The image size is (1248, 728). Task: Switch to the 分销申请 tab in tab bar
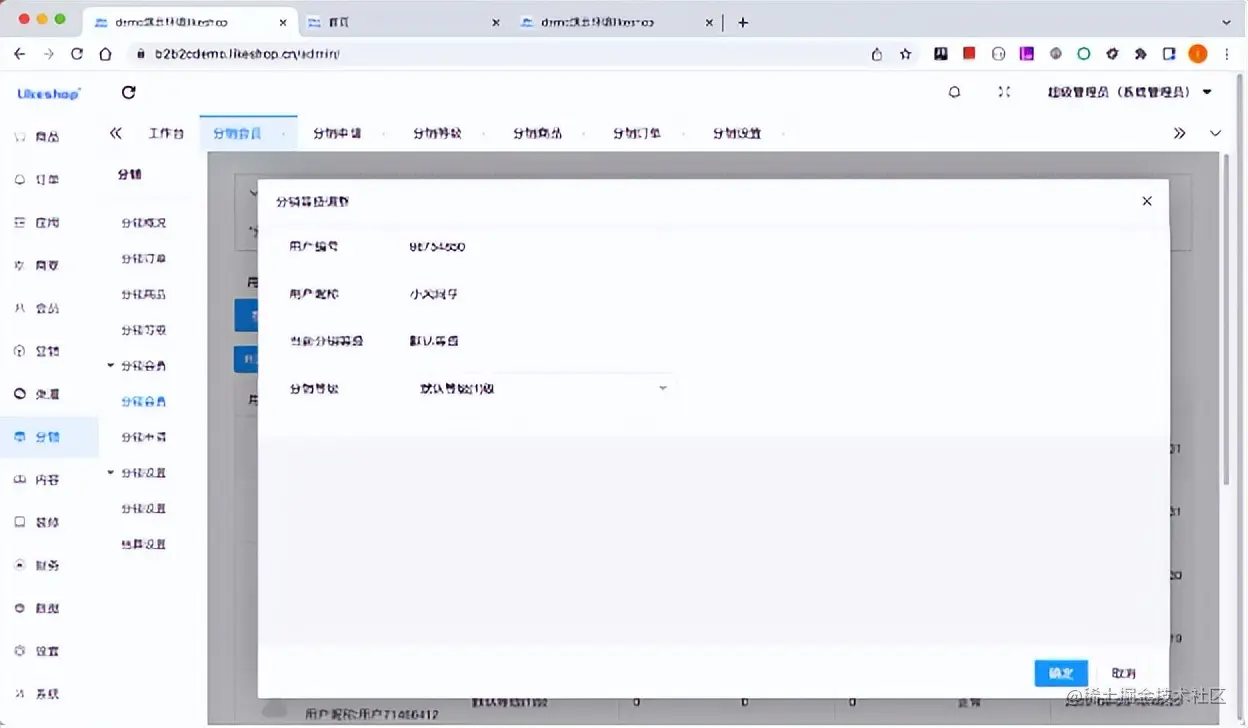click(337, 133)
